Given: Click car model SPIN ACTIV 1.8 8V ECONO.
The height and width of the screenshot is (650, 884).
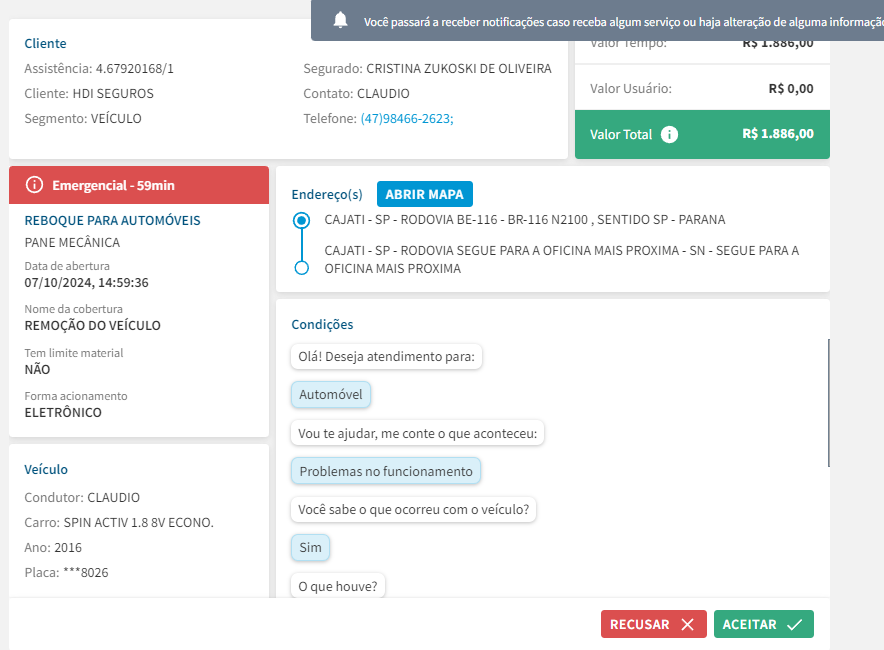Looking at the screenshot, I should (139, 523).
